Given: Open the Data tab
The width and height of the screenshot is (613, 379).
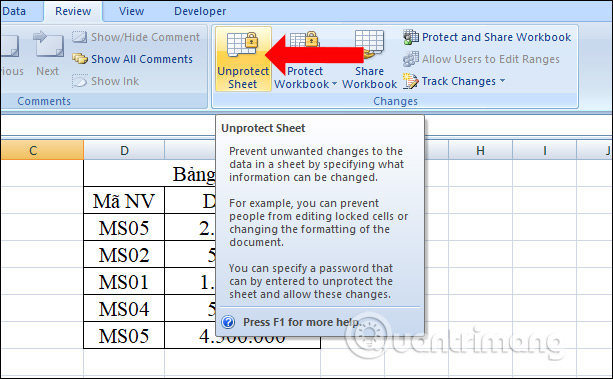Looking at the screenshot, I should 14,11.
